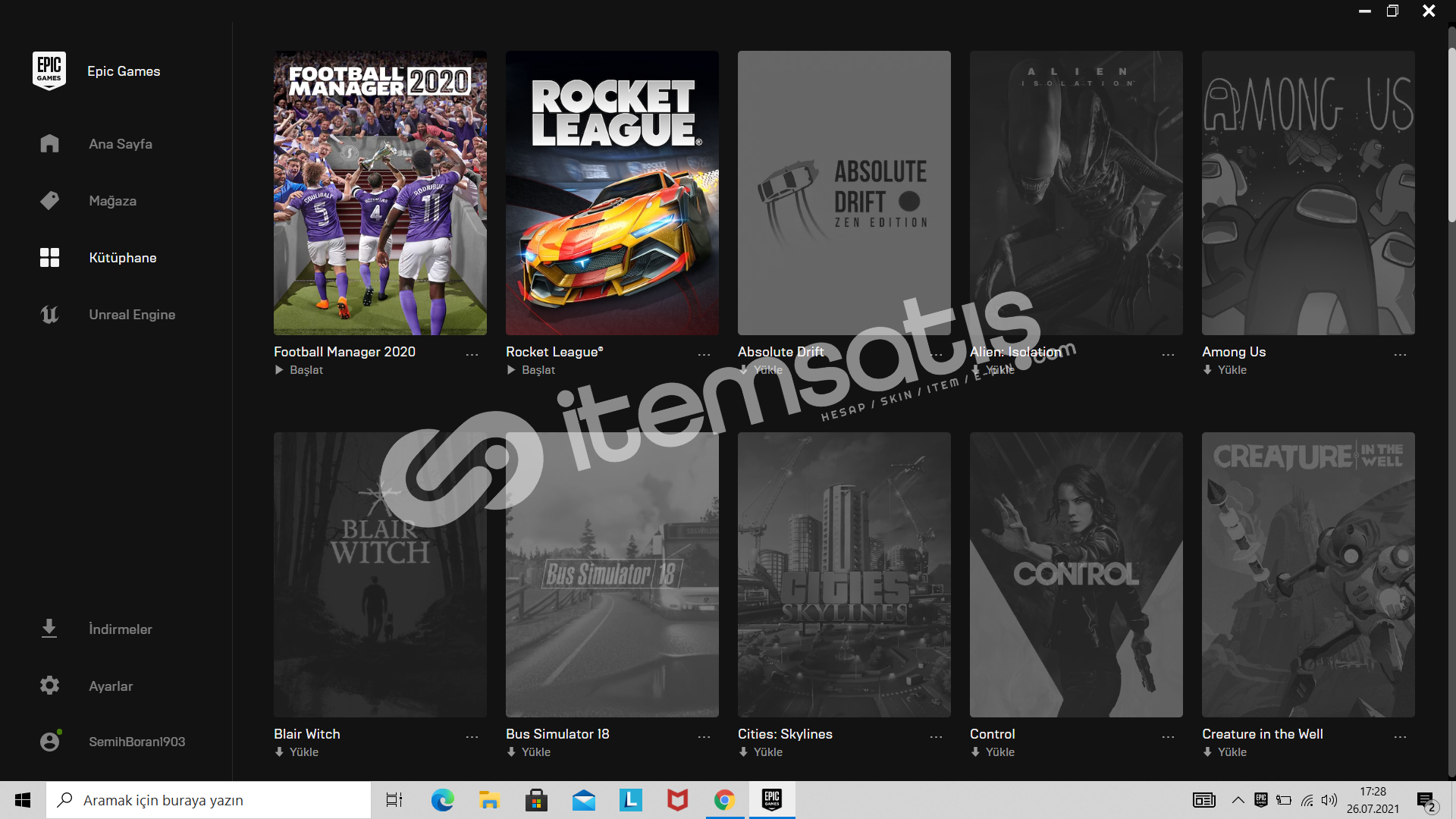Screen dimensions: 1456x819
Task: Open the Mağaza store tag icon
Action: point(49,200)
